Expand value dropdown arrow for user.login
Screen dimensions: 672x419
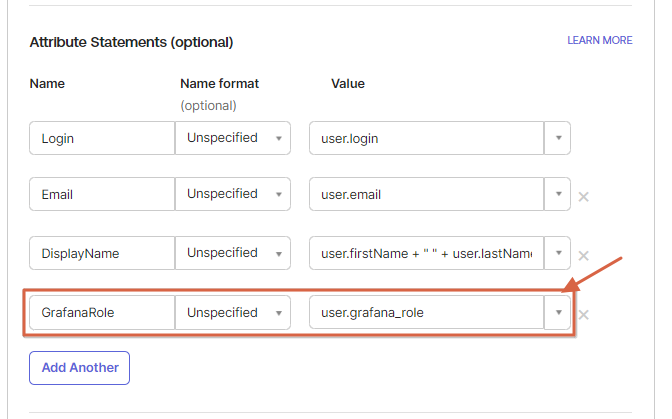click(x=557, y=139)
